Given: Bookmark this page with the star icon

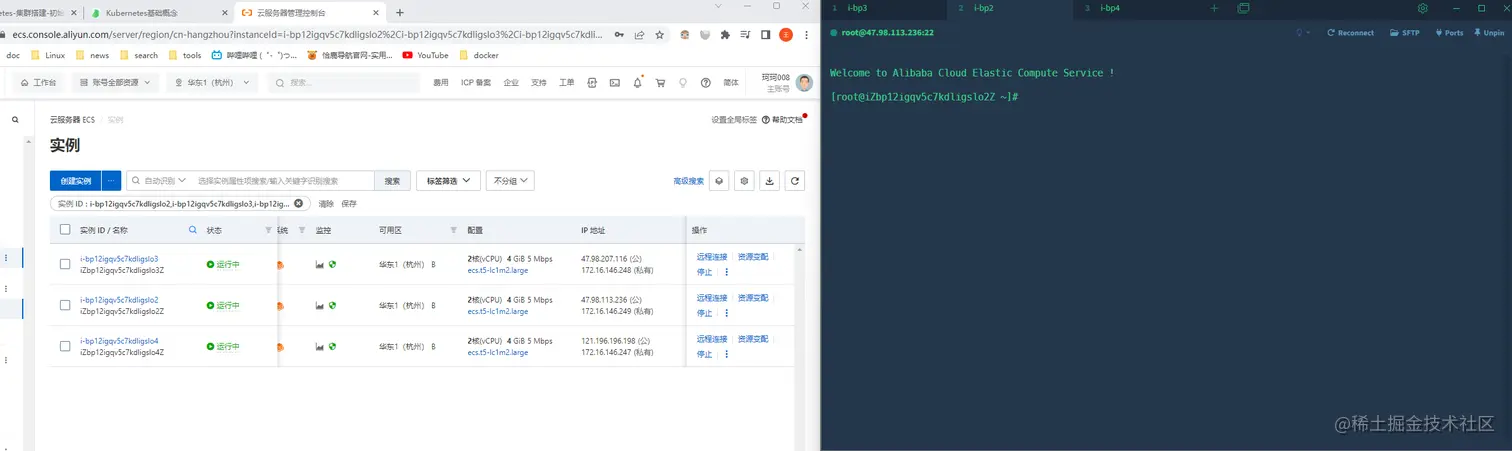Looking at the screenshot, I should pyautogui.click(x=660, y=34).
